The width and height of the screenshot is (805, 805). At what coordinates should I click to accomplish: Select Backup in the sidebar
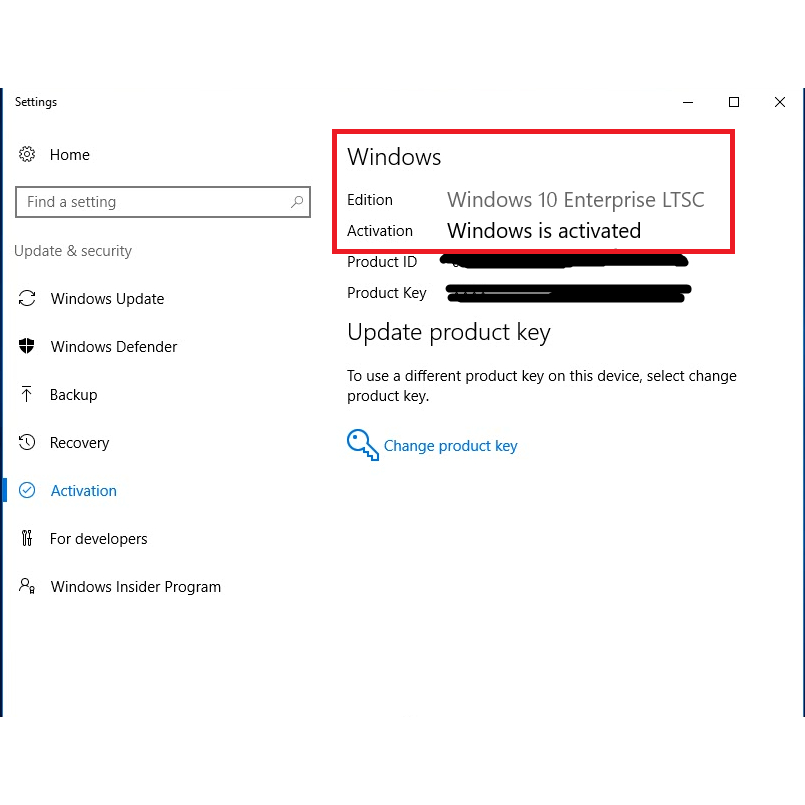[x=73, y=395]
